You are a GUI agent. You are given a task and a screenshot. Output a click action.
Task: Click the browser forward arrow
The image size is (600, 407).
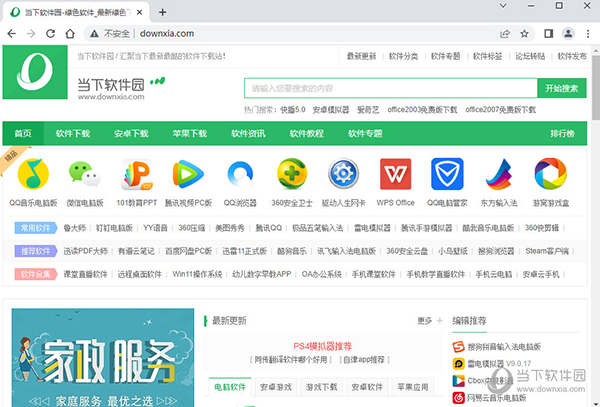pyautogui.click(x=31, y=34)
